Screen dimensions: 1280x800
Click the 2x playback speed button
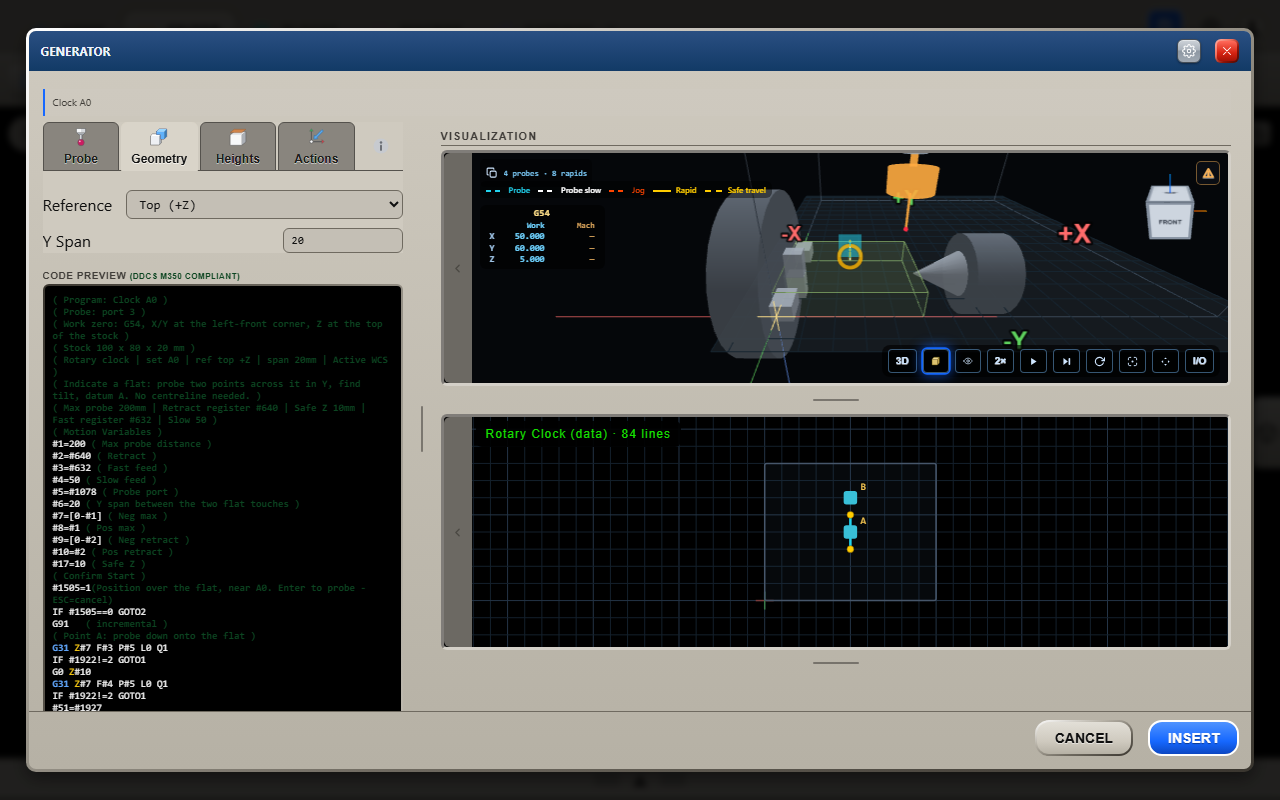pos(1001,361)
